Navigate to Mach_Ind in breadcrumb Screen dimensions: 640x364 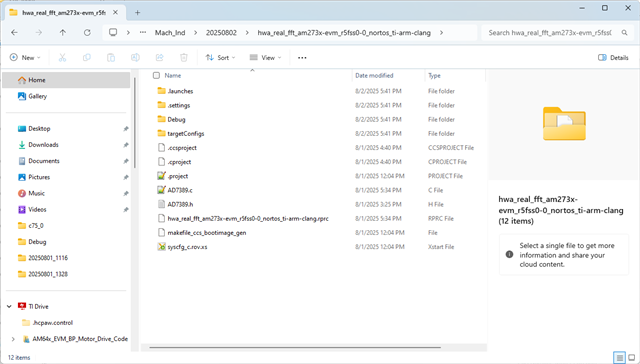point(170,33)
